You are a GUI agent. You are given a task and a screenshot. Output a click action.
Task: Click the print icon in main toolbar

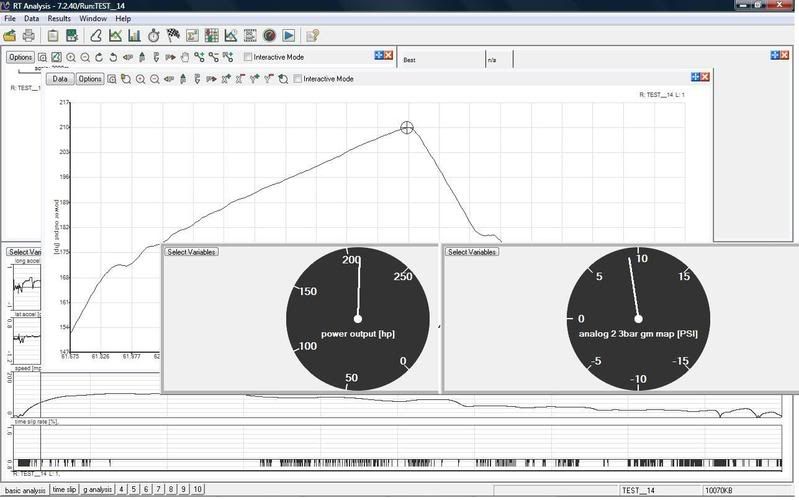tap(29, 36)
